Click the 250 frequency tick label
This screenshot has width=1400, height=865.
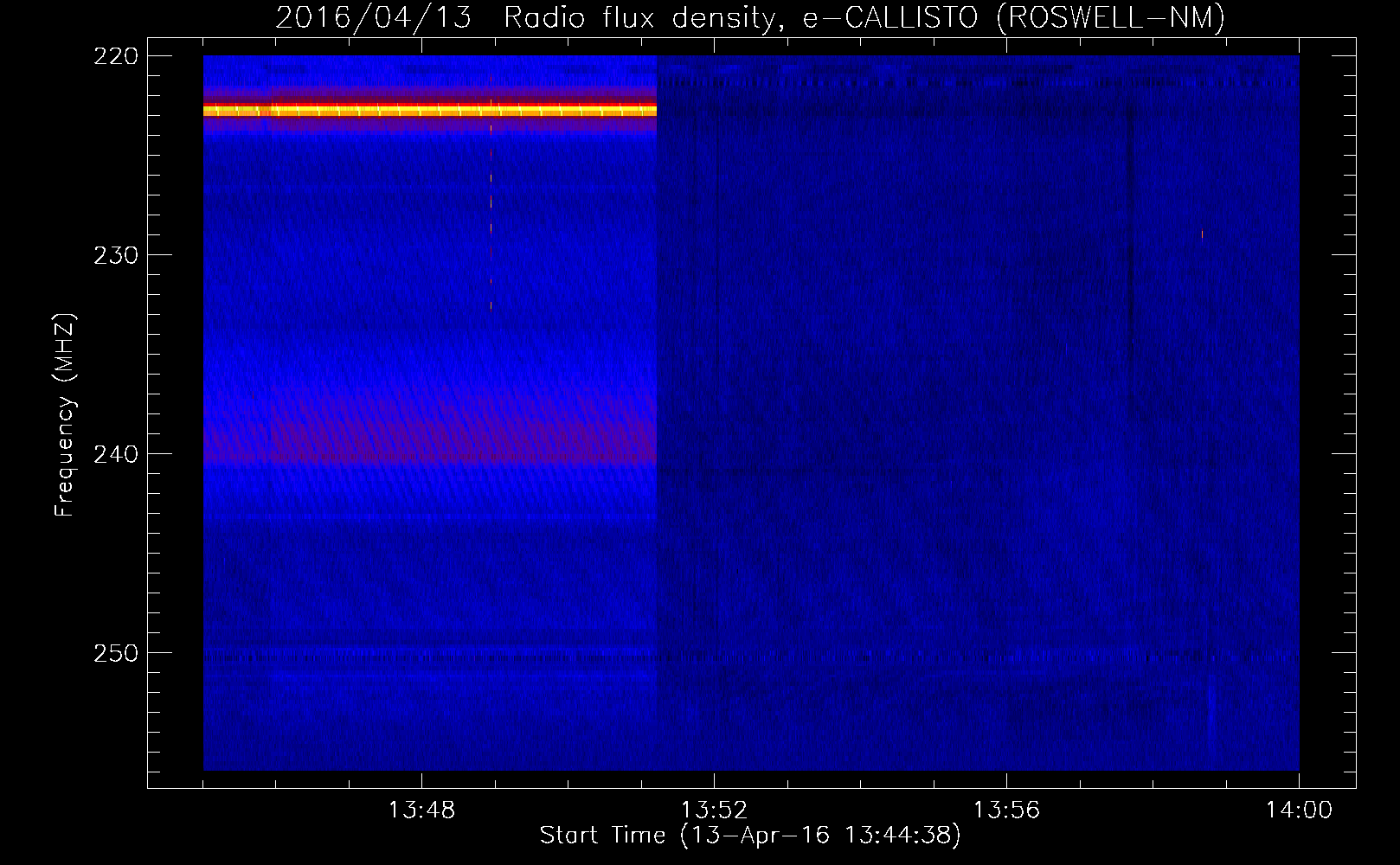click(x=116, y=653)
